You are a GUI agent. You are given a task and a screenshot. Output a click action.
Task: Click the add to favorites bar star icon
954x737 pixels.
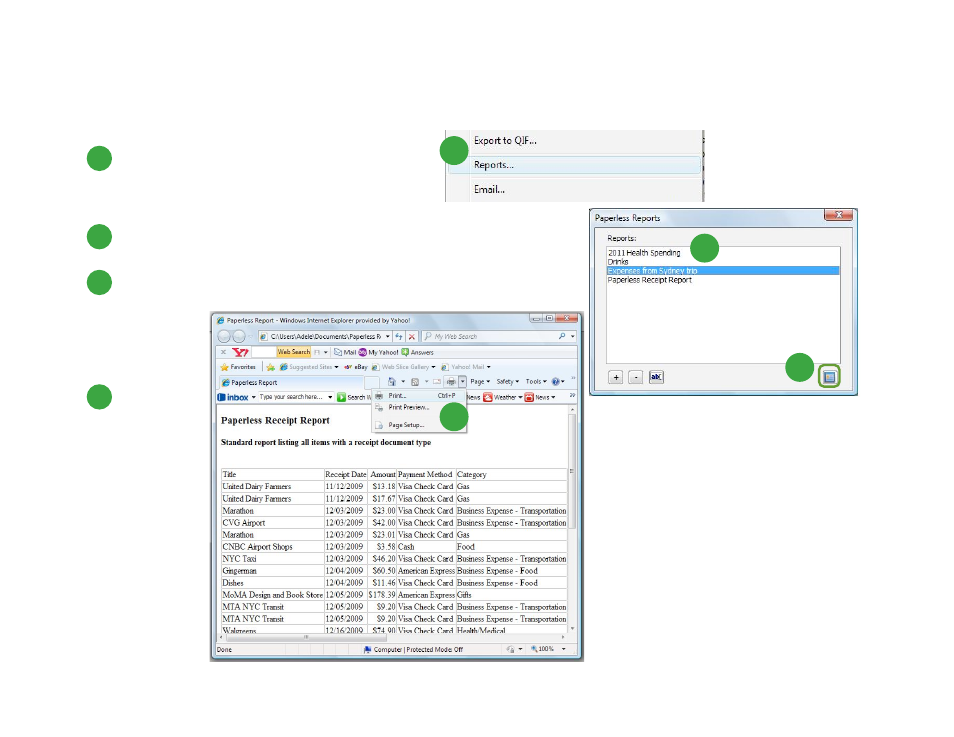click(x=271, y=367)
